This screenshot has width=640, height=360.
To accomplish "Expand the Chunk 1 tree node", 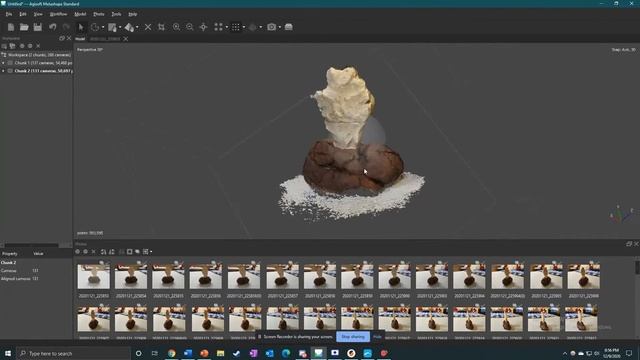I will 3,63.
